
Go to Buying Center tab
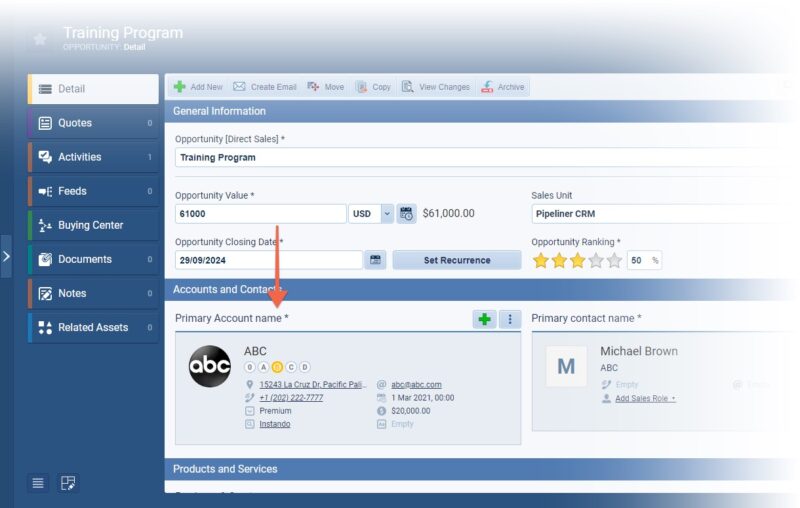point(93,225)
